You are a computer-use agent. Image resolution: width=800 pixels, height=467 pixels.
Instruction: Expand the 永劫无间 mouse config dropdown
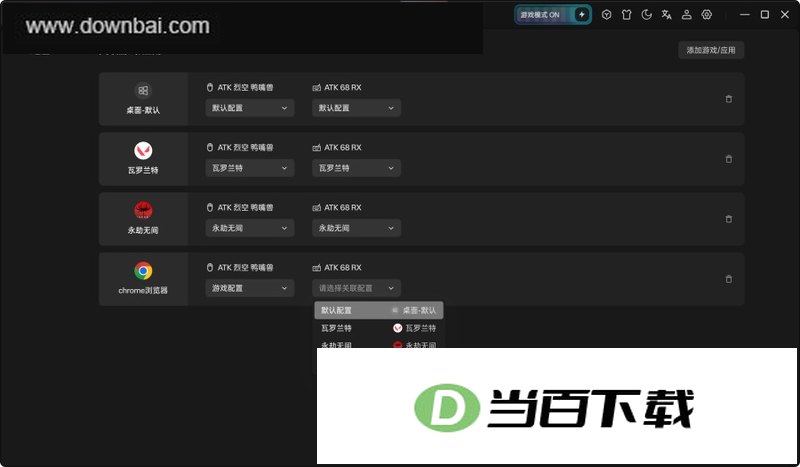[x=250, y=228]
